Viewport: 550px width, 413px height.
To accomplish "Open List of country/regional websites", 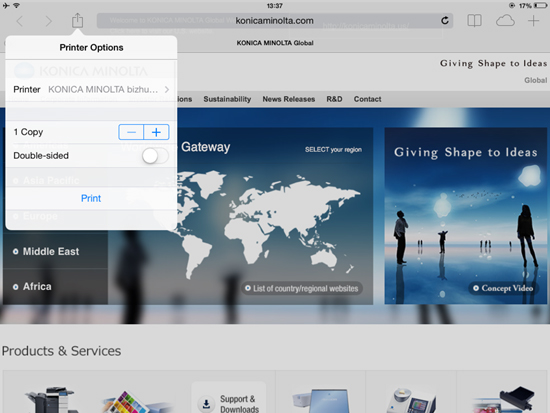I will [302, 288].
